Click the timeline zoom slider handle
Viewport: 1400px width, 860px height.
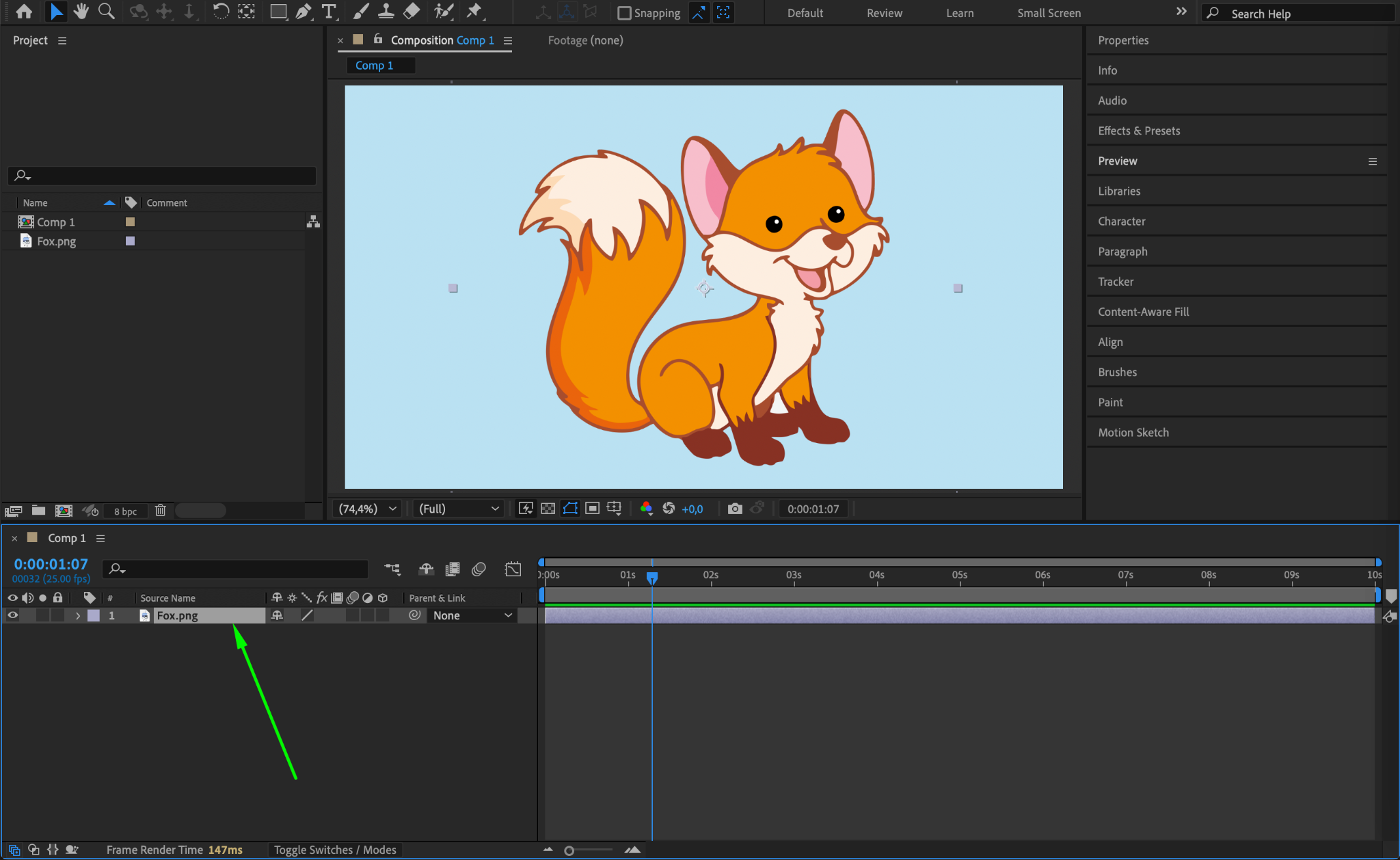[569, 850]
